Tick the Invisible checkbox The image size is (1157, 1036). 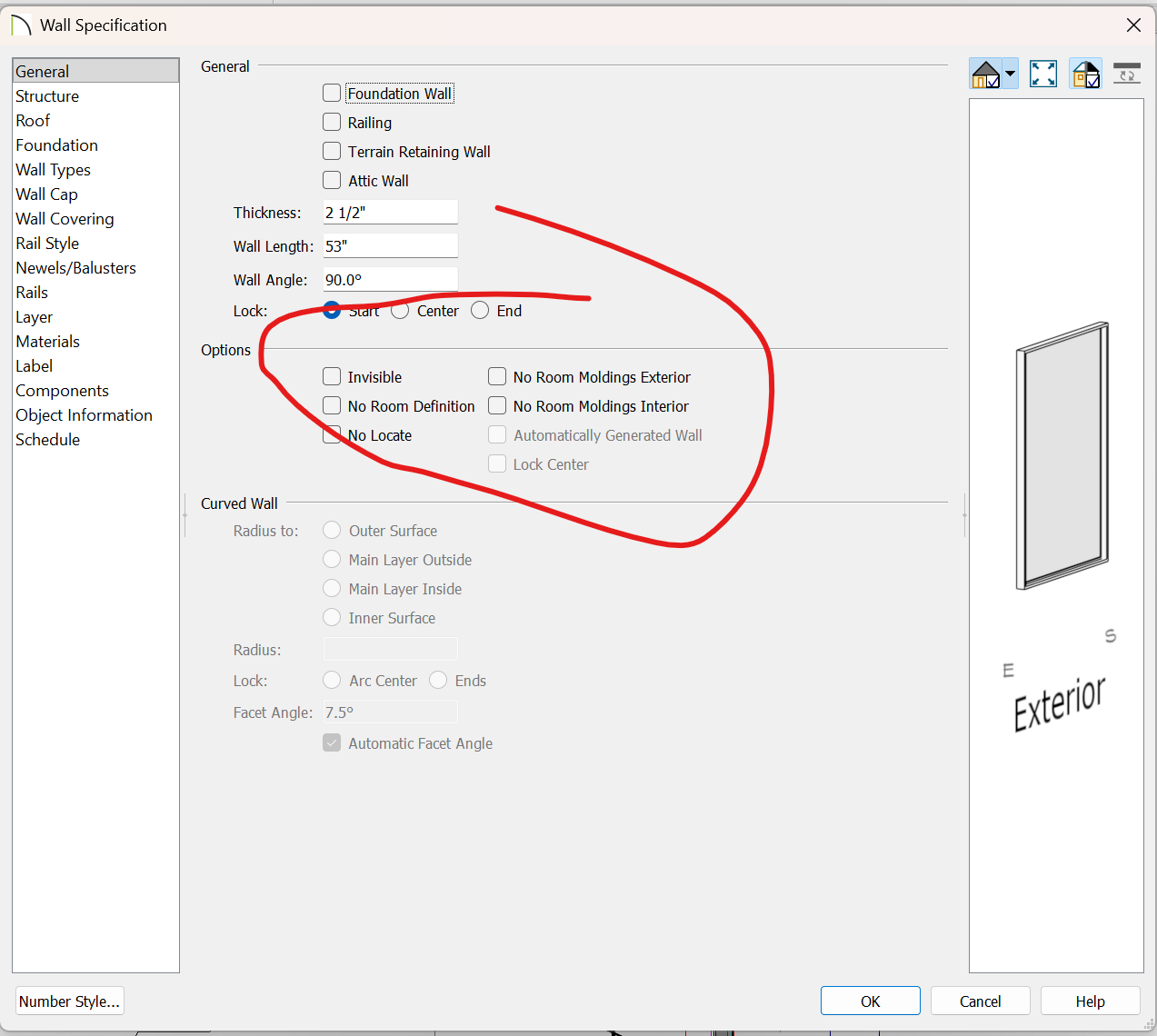pyautogui.click(x=332, y=377)
